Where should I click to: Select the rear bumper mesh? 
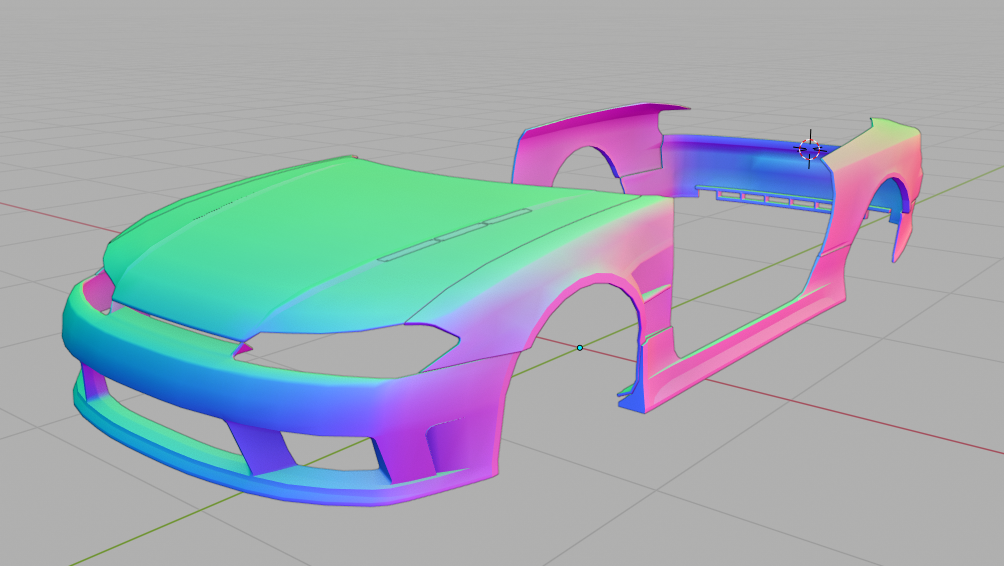tap(749, 166)
